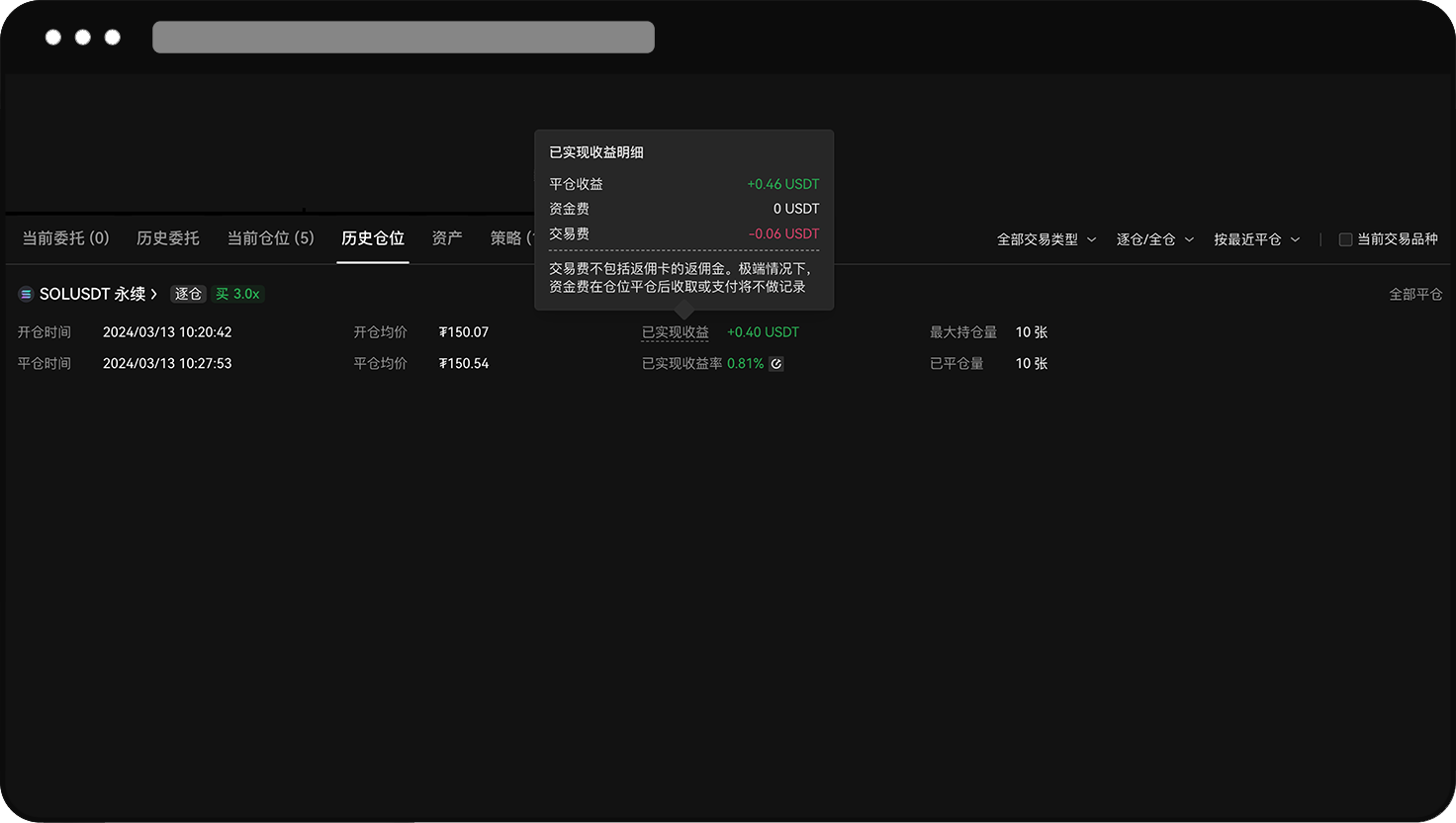
Task: Click the 平仓收益 +0.46 USDT entry
Action: coord(783,184)
